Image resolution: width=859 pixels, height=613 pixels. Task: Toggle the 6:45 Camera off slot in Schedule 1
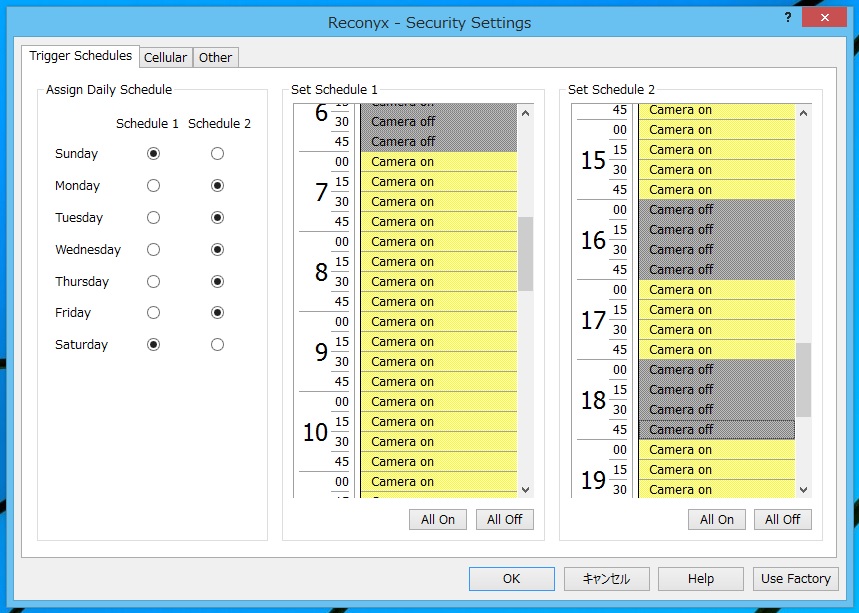[x=439, y=141]
